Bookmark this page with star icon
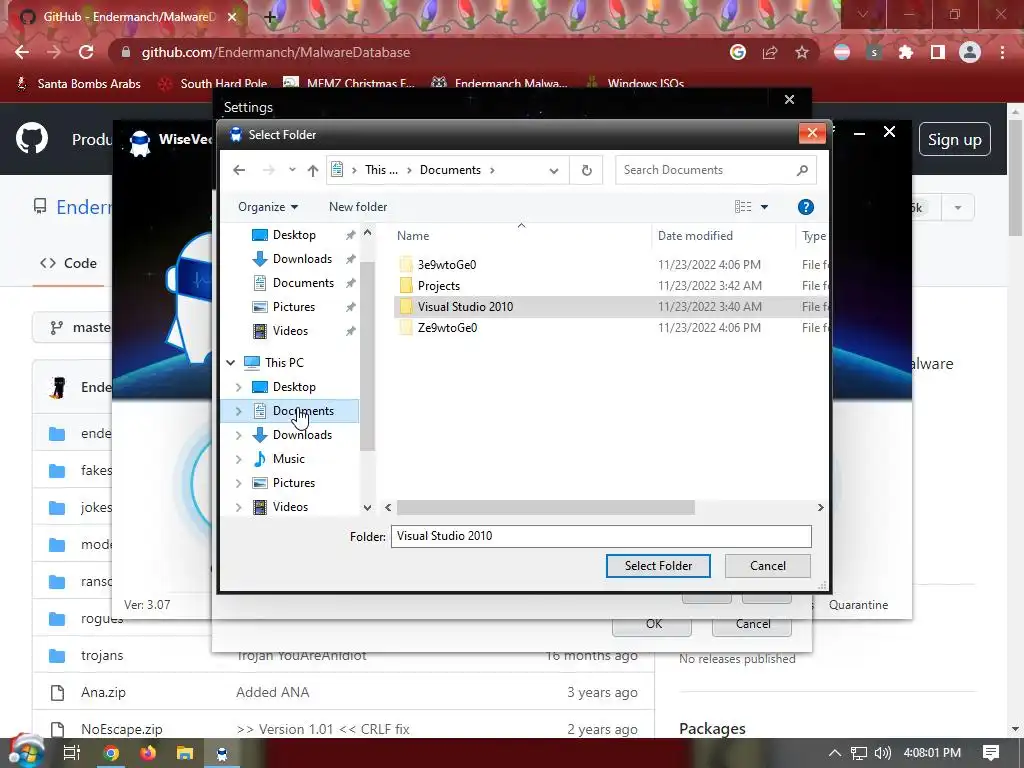 pos(802,52)
